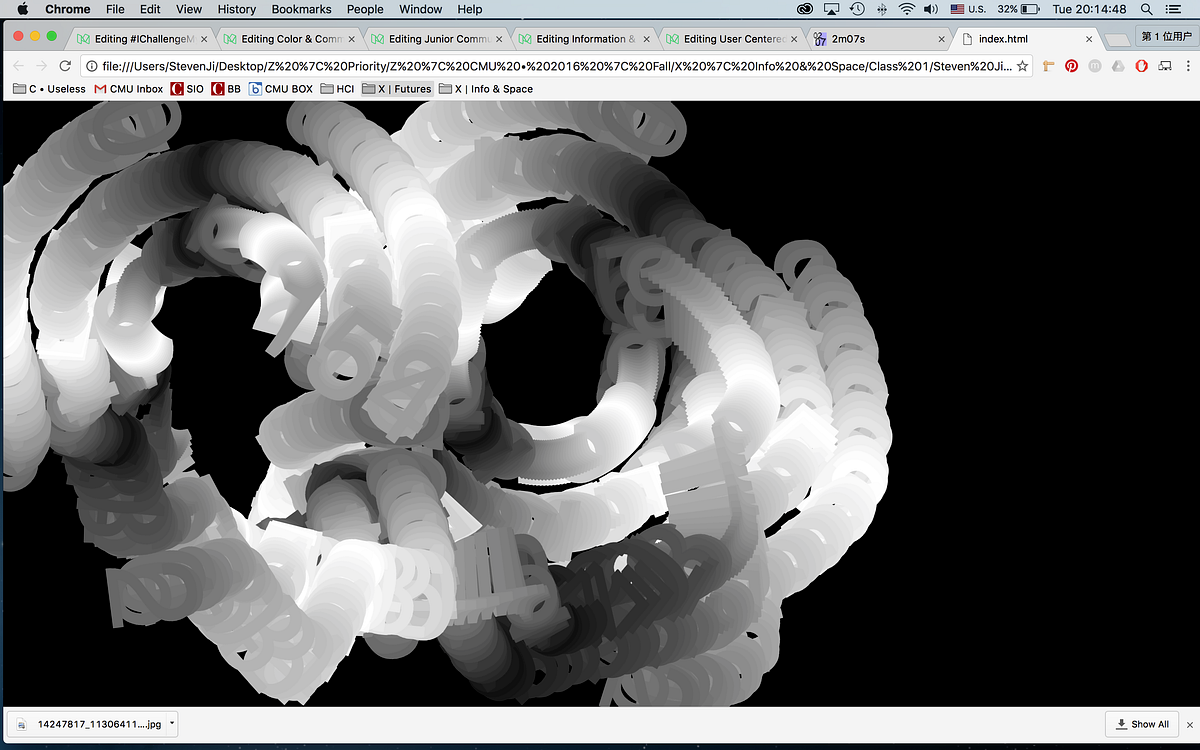Click the user profile button 第1位用户
1200x750 pixels.
pos(1166,37)
